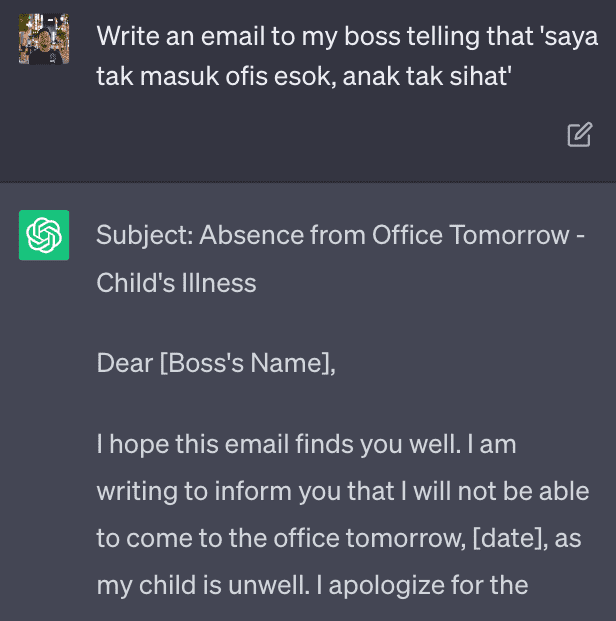Select the '[Boss's Name]' placeholder text
The image size is (616, 621).
[244, 364]
